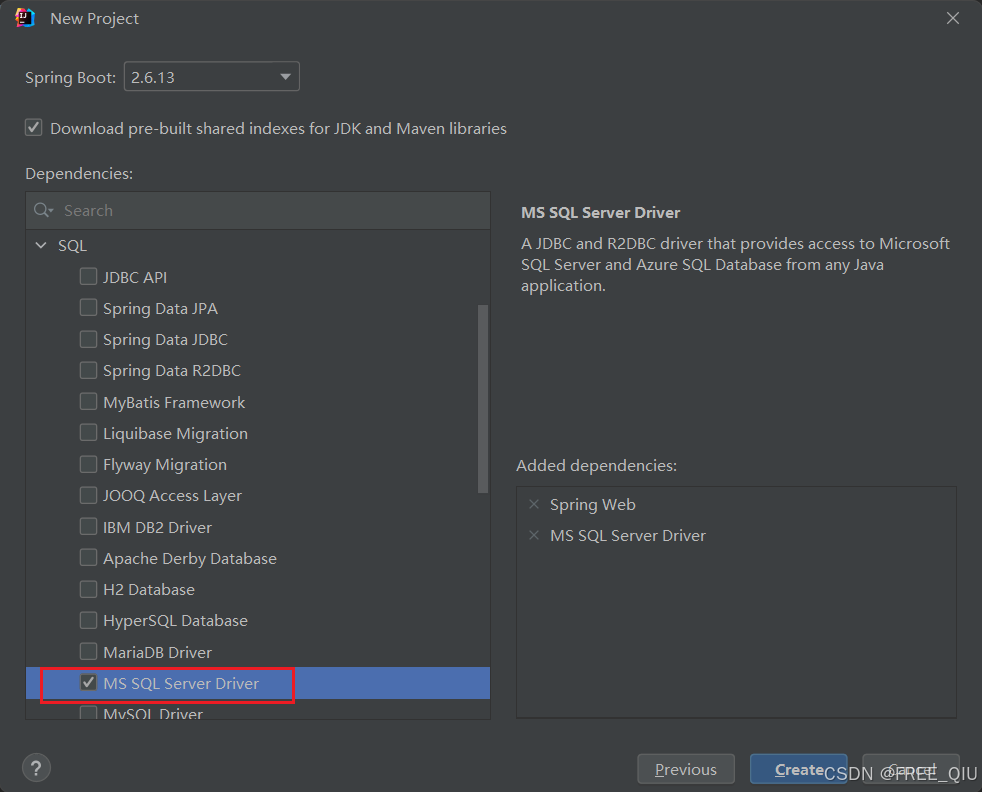982x792 pixels.
Task: Click the MS SQL Server Driver description heading
Action: pyautogui.click(x=601, y=213)
